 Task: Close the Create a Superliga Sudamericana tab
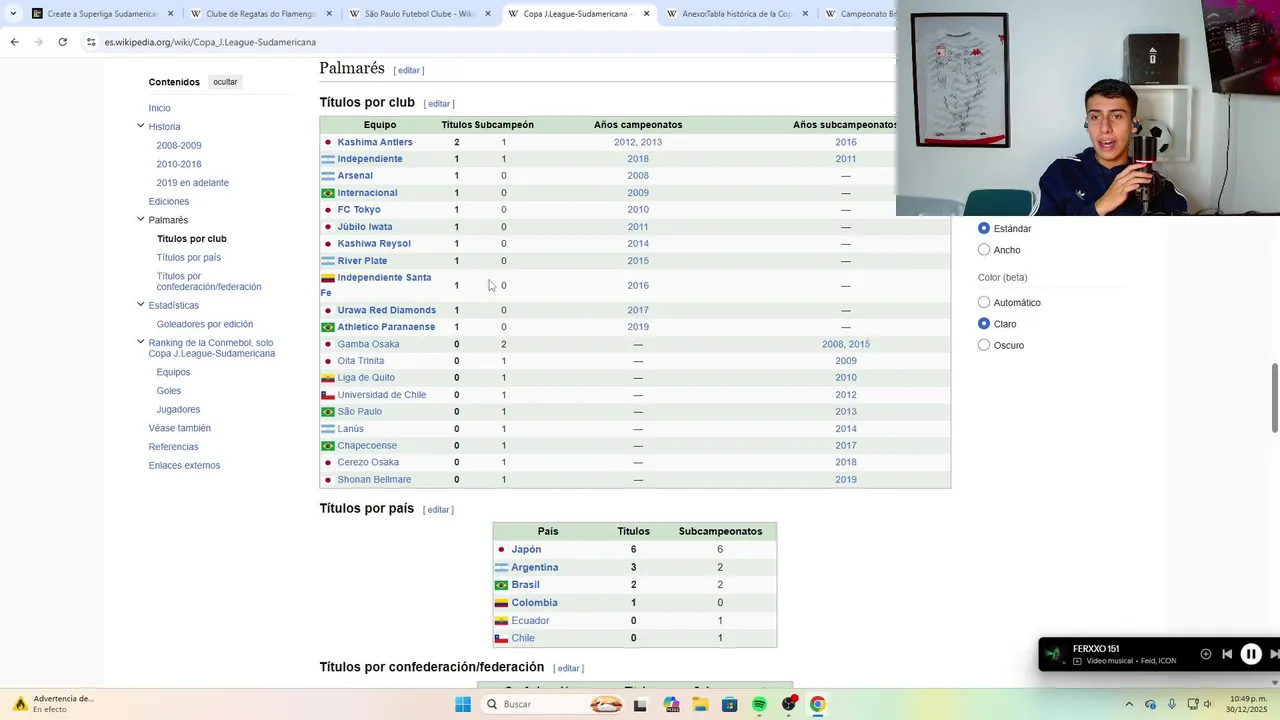170,14
